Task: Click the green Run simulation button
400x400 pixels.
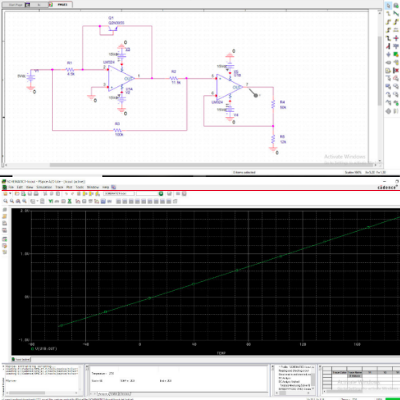Action: coord(161,194)
